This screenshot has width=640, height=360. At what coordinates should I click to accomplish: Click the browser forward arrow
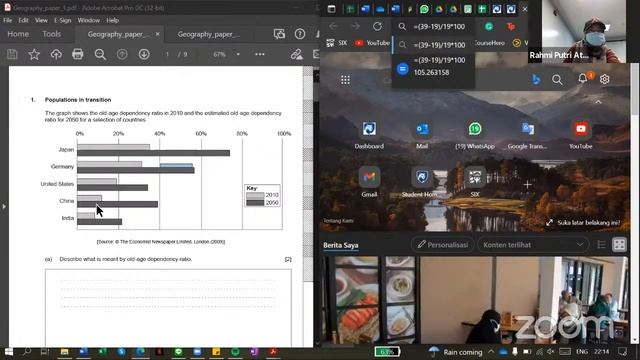pyautogui.click(x=356, y=26)
